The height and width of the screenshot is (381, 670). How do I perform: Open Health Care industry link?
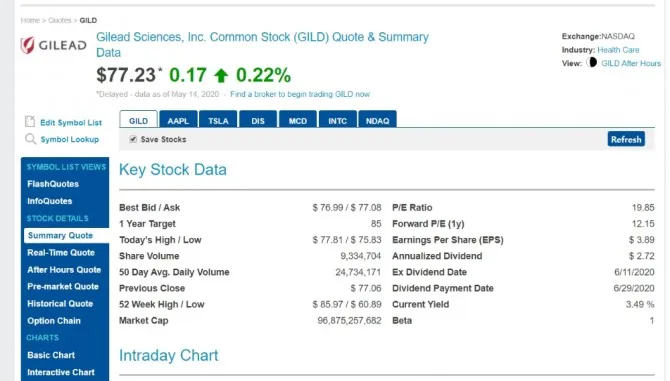[x=618, y=50]
